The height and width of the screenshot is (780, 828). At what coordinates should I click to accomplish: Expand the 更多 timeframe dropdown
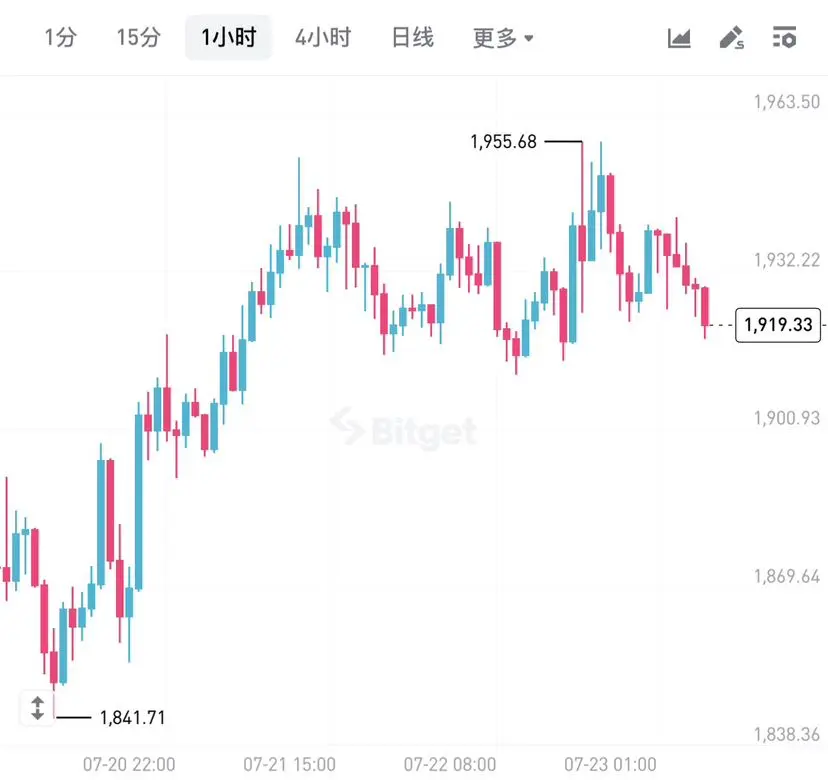(x=503, y=38)
